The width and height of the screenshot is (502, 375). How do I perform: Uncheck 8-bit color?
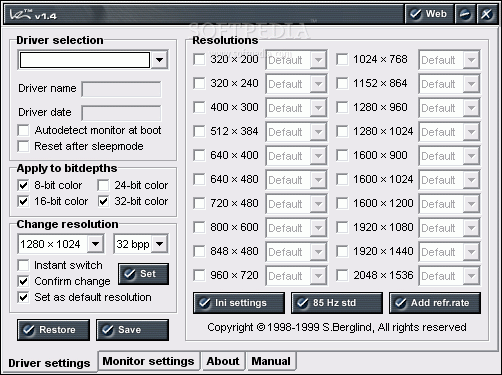(x=23, y=185)
